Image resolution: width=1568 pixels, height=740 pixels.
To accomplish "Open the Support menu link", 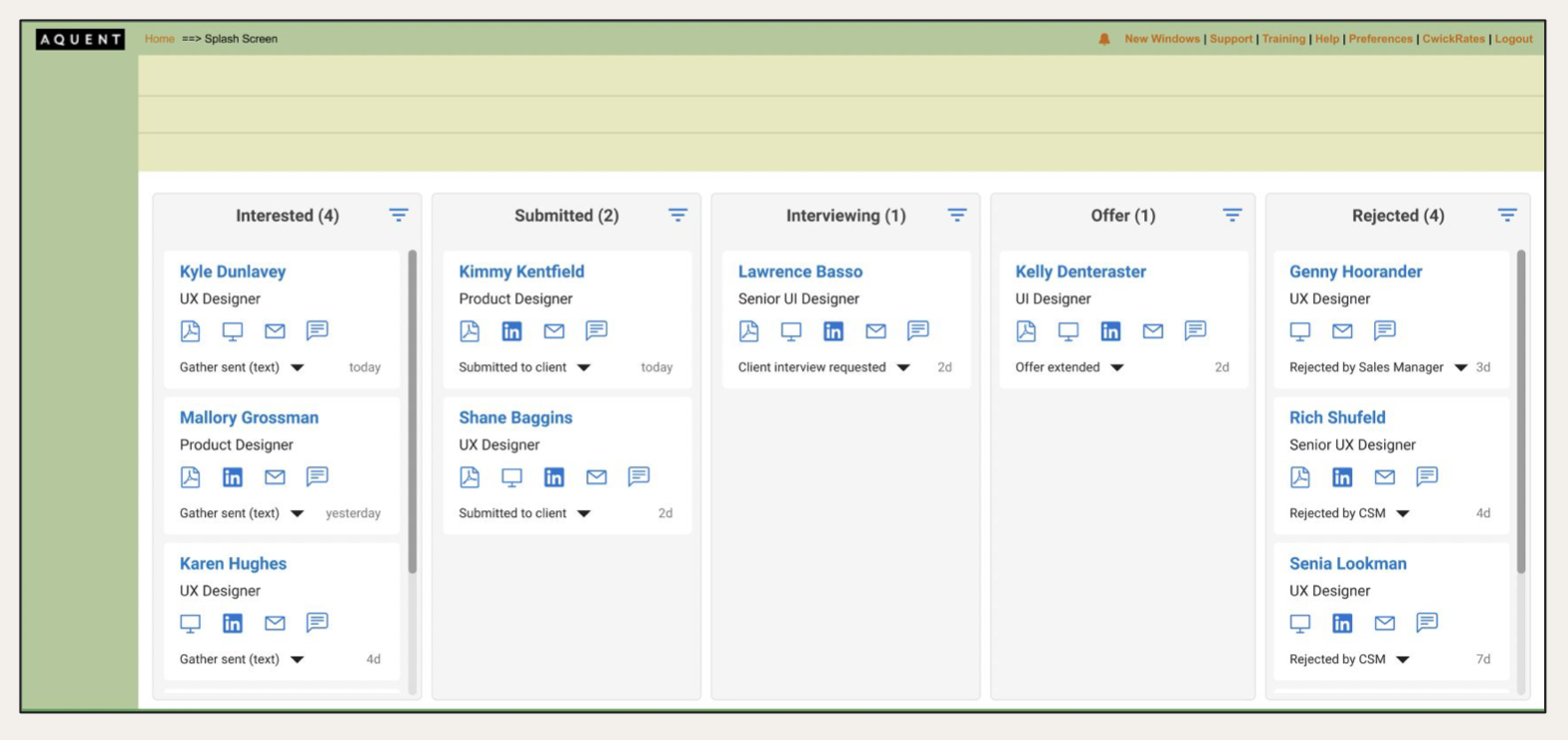I will (1231, 39).
